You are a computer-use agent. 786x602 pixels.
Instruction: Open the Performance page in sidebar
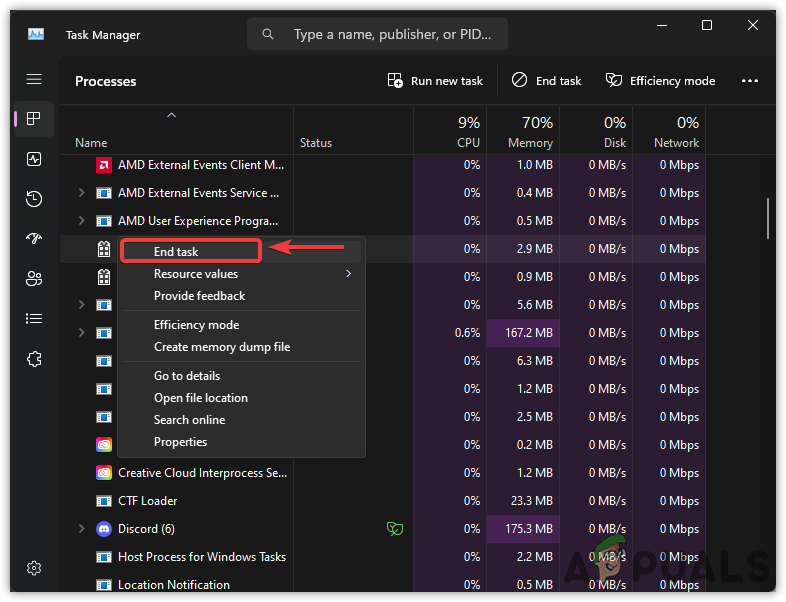tap(34, 159)
